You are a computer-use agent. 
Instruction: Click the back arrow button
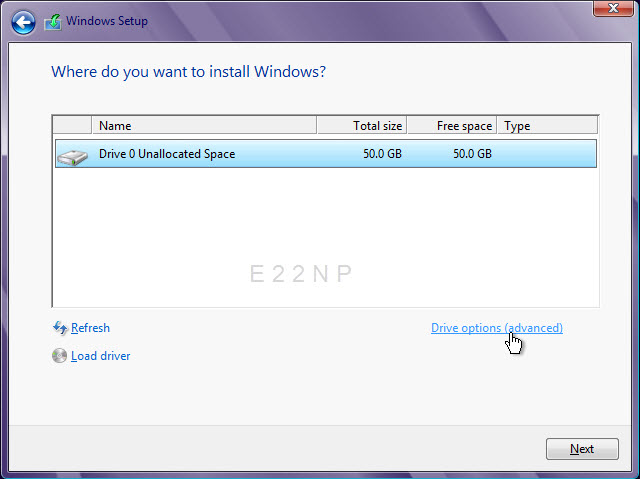click(23, 21)
